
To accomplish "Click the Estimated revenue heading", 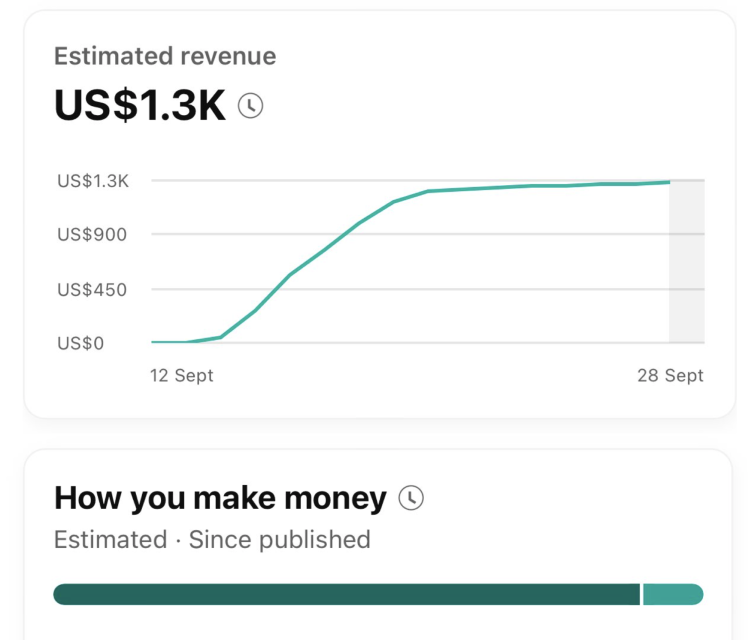I will point(165,56).
